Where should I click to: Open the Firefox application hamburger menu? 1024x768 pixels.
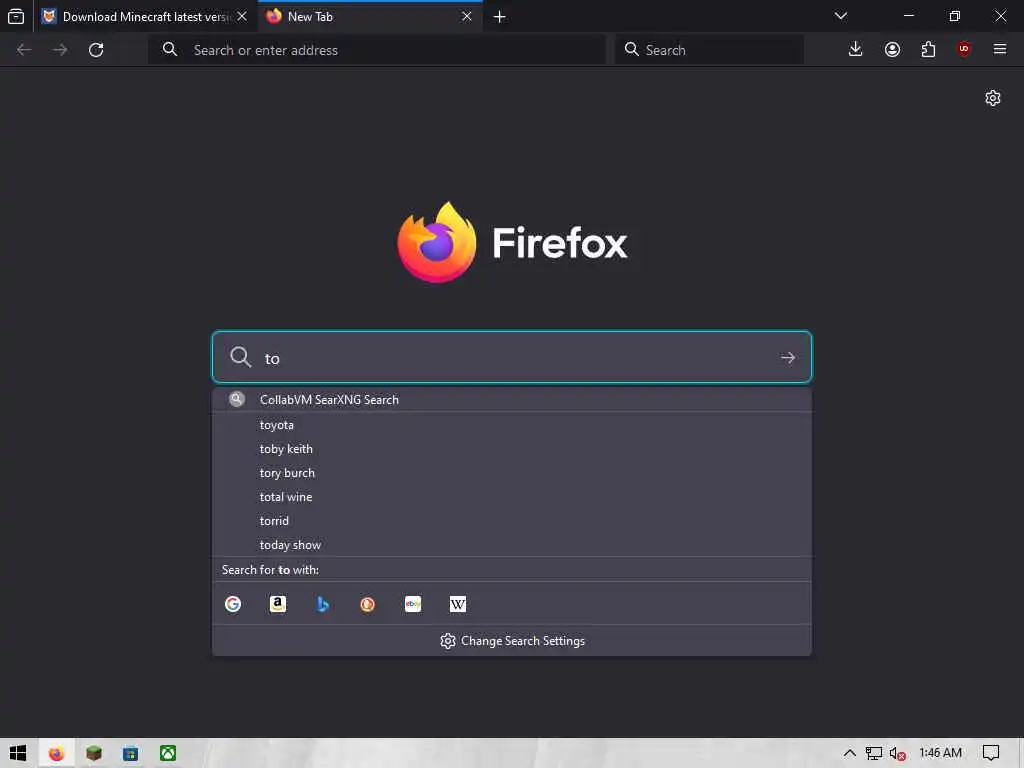point(1000,50)
